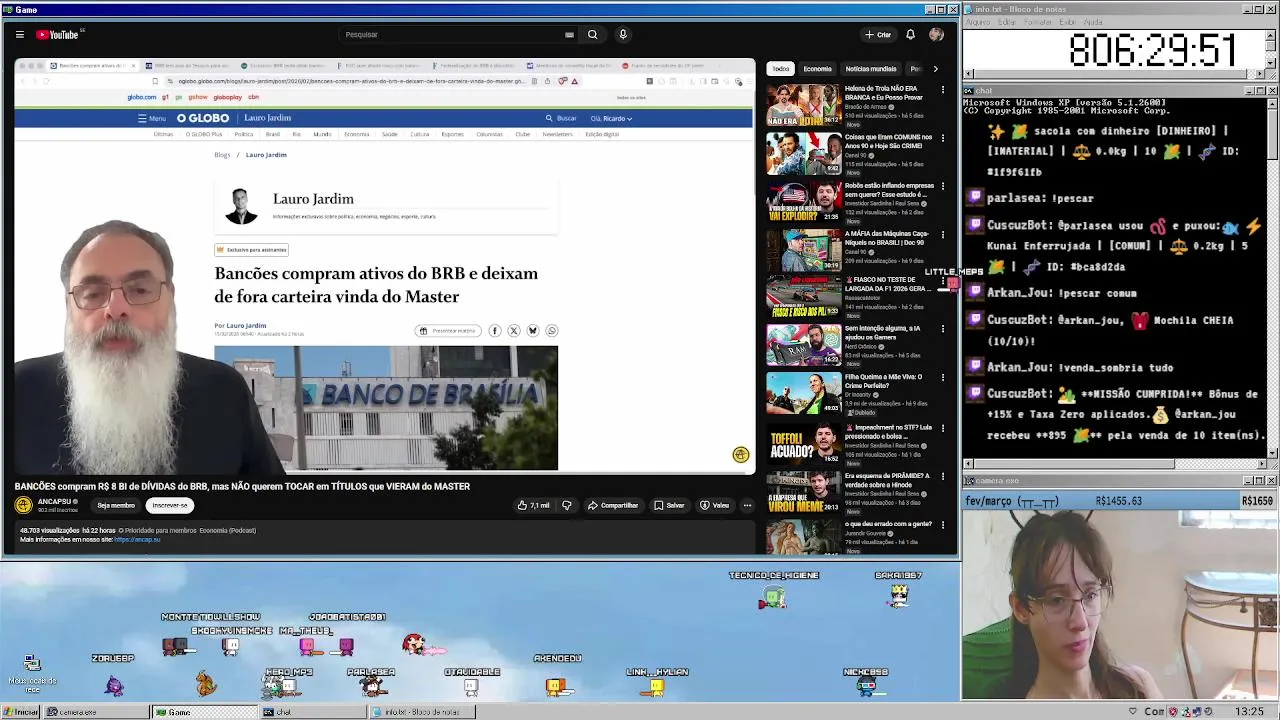Screen dimensions: 1280x720
Task: Open the TOFFOLI ACUADO video thumbnail
Action: point(804,443)
